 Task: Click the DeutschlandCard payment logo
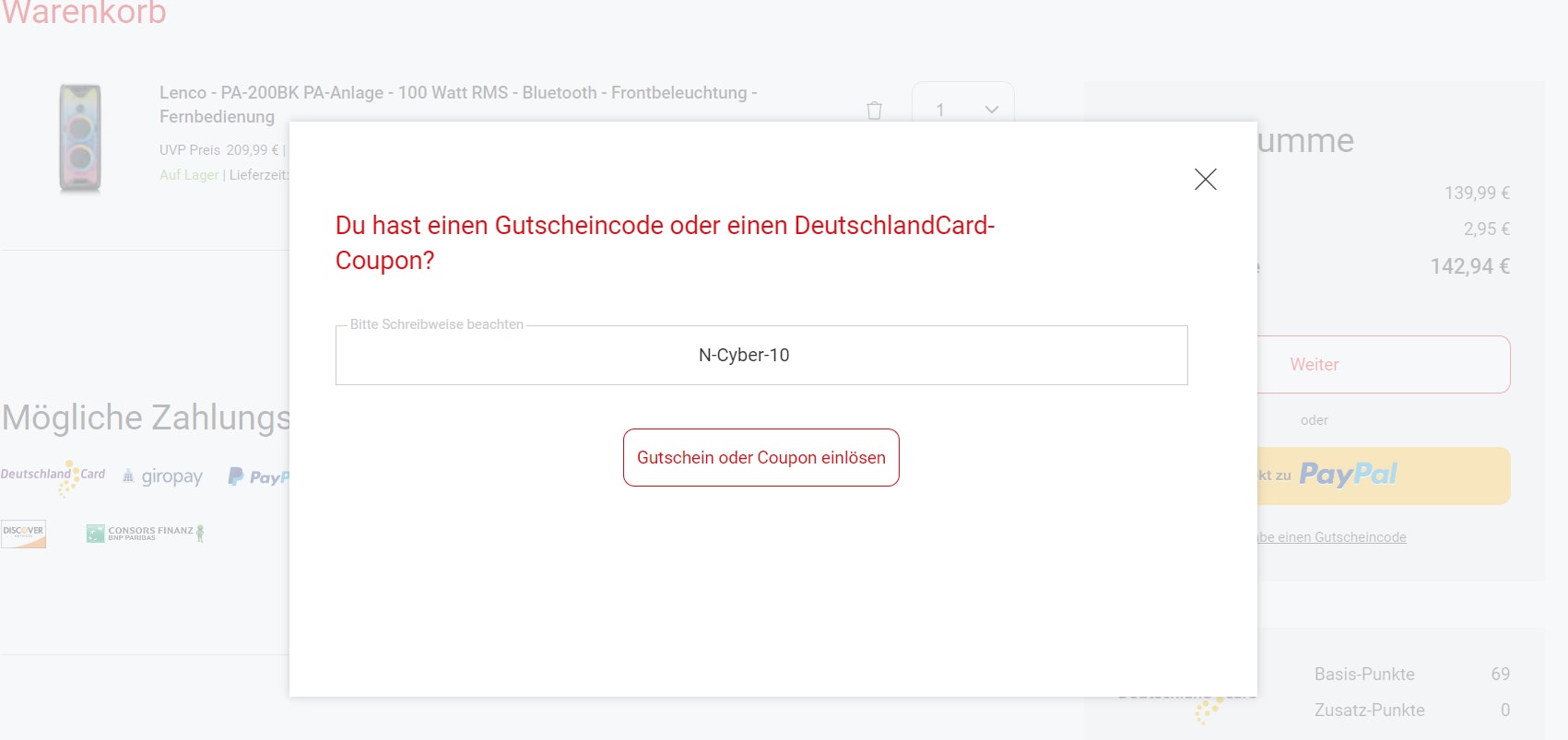click(53, 476)
